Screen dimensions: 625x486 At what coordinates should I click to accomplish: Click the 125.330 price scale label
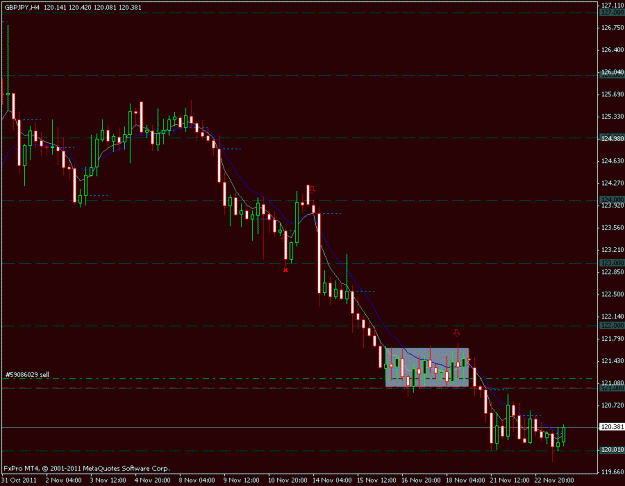click(x=612, y=117)
